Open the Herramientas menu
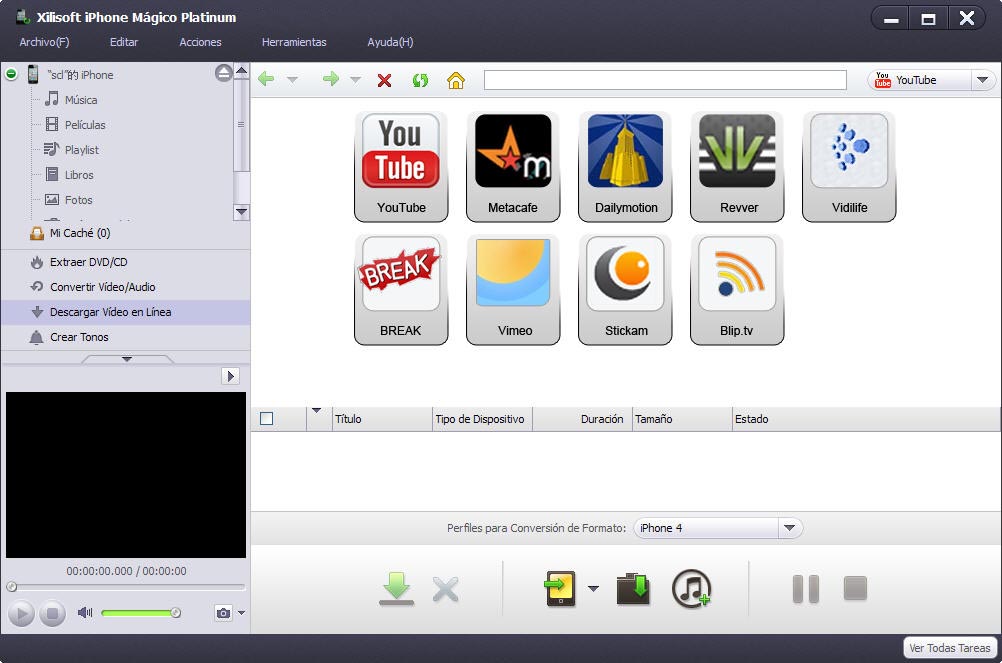1002x663 pixels. tap(294, 42)
